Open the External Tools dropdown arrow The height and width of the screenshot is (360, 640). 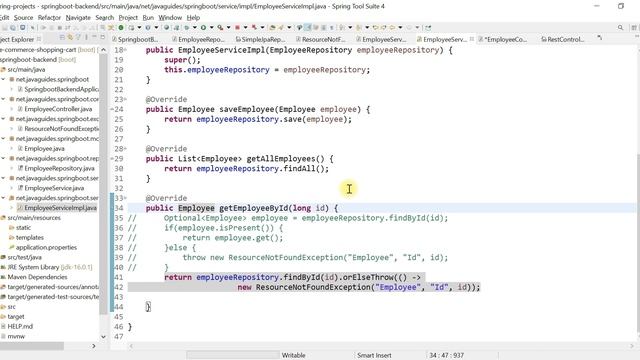(x=229, y=27)
